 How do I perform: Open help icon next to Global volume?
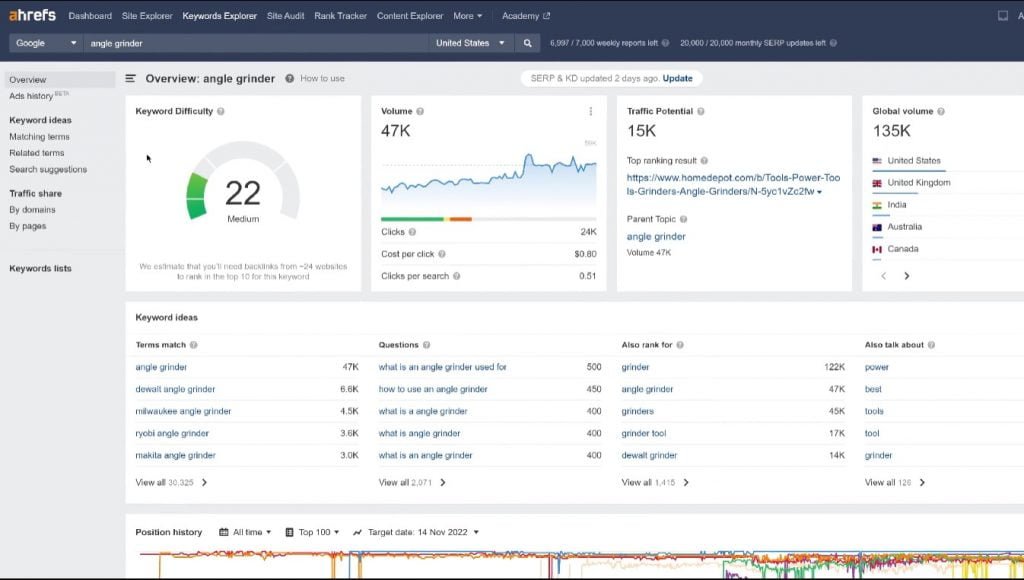click(941, 111)
